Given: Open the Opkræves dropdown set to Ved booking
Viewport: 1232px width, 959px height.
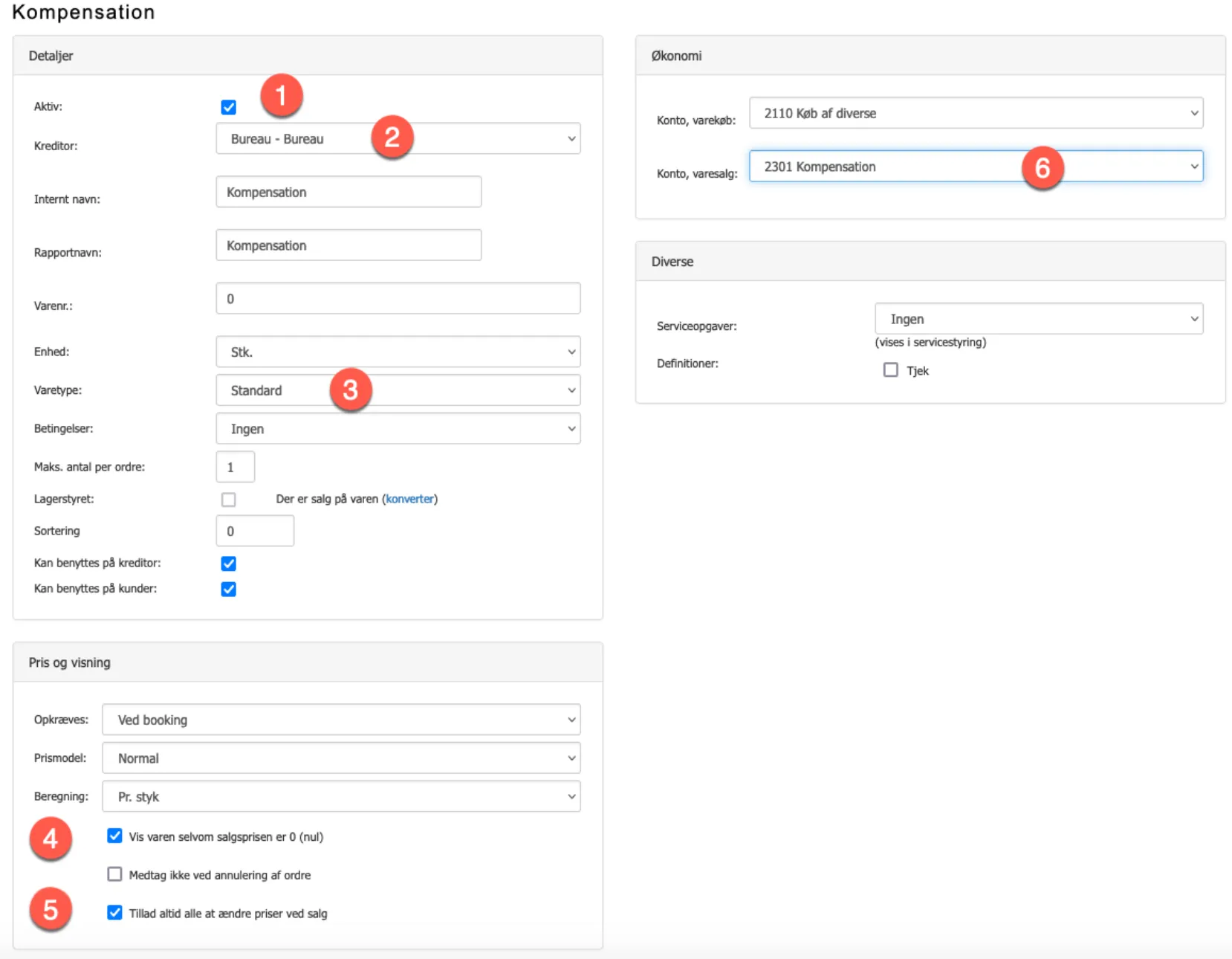Looking at the screenshot, I should click(x=341, y=720).
